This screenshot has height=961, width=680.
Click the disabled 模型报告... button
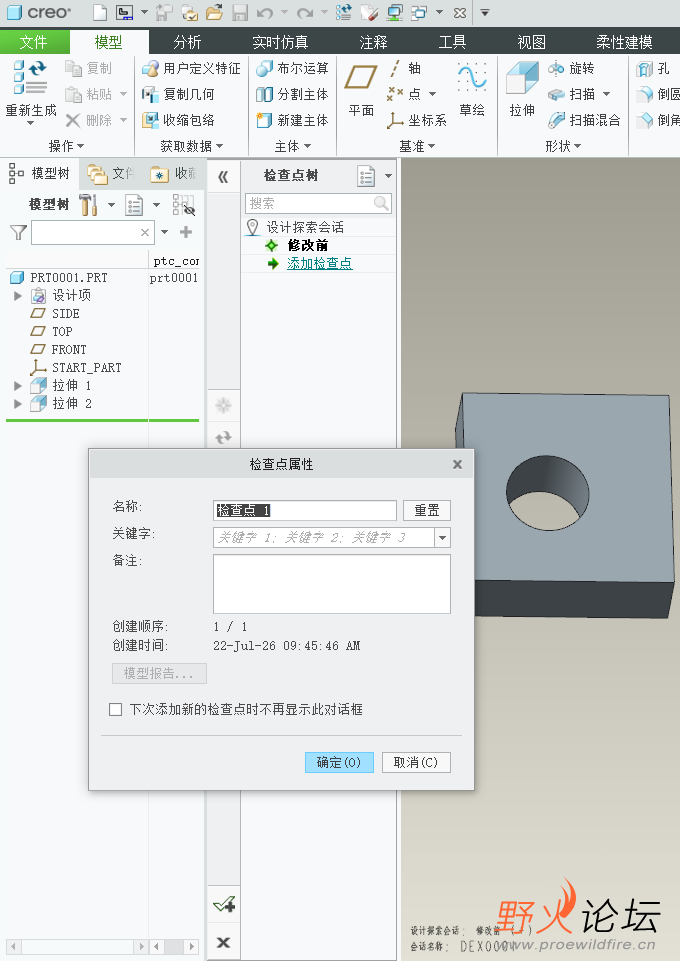click(x=159, y=674)
